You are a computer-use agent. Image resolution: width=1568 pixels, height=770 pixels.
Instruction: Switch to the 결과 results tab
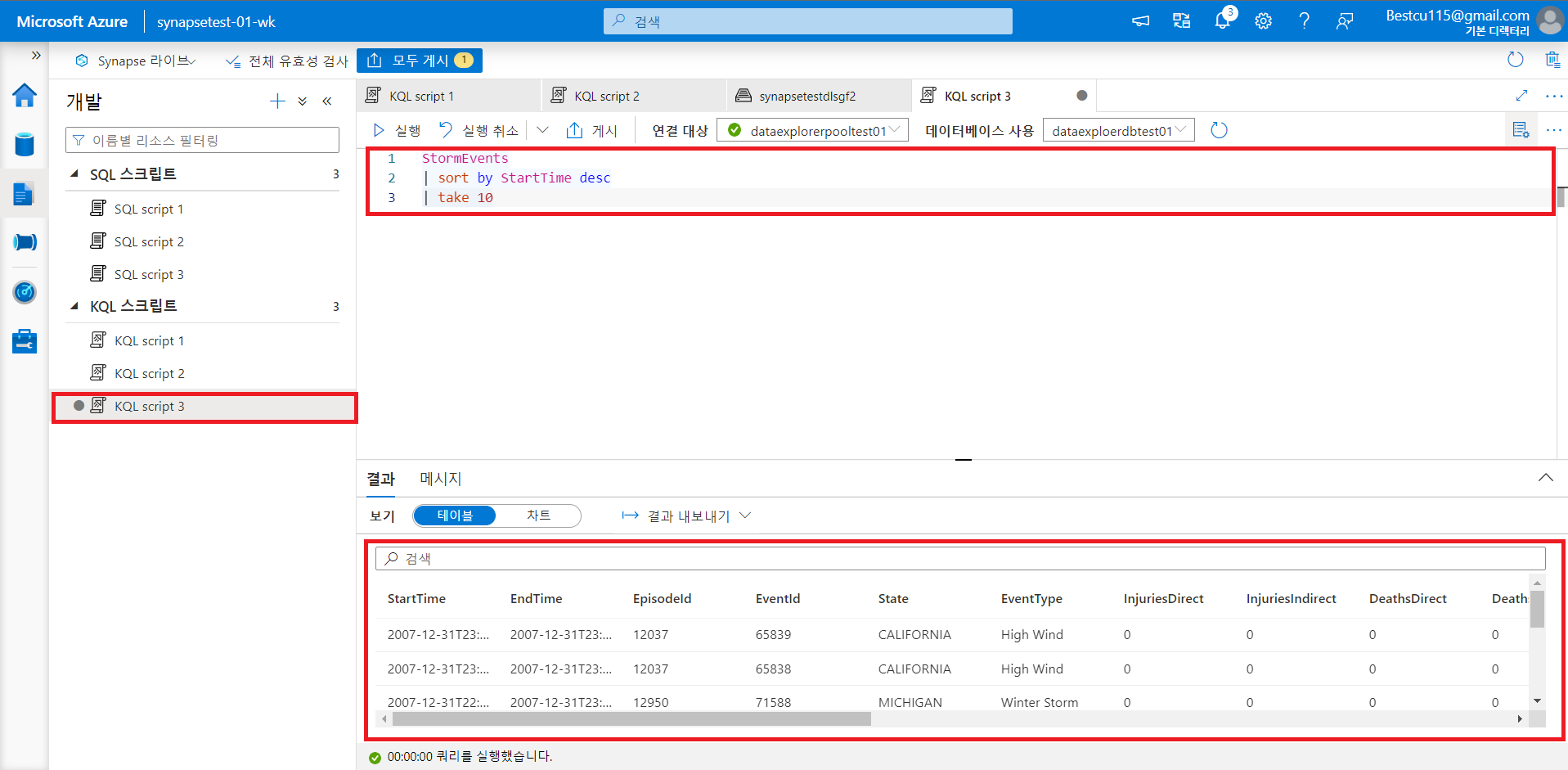pos(380,479)
